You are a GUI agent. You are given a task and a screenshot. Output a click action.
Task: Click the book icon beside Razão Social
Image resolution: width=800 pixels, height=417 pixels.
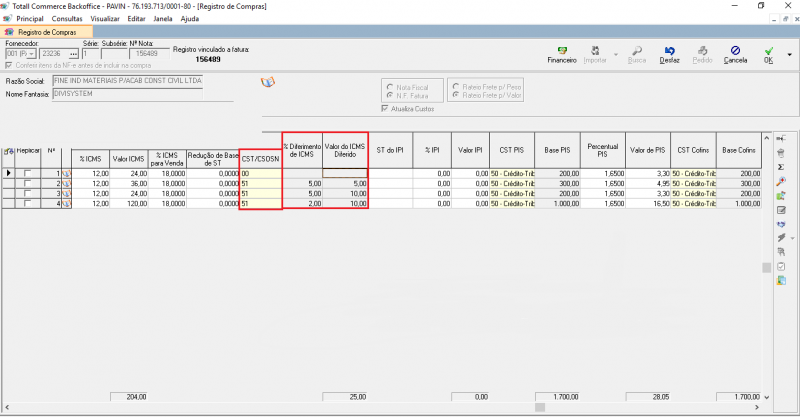point(266,82)
